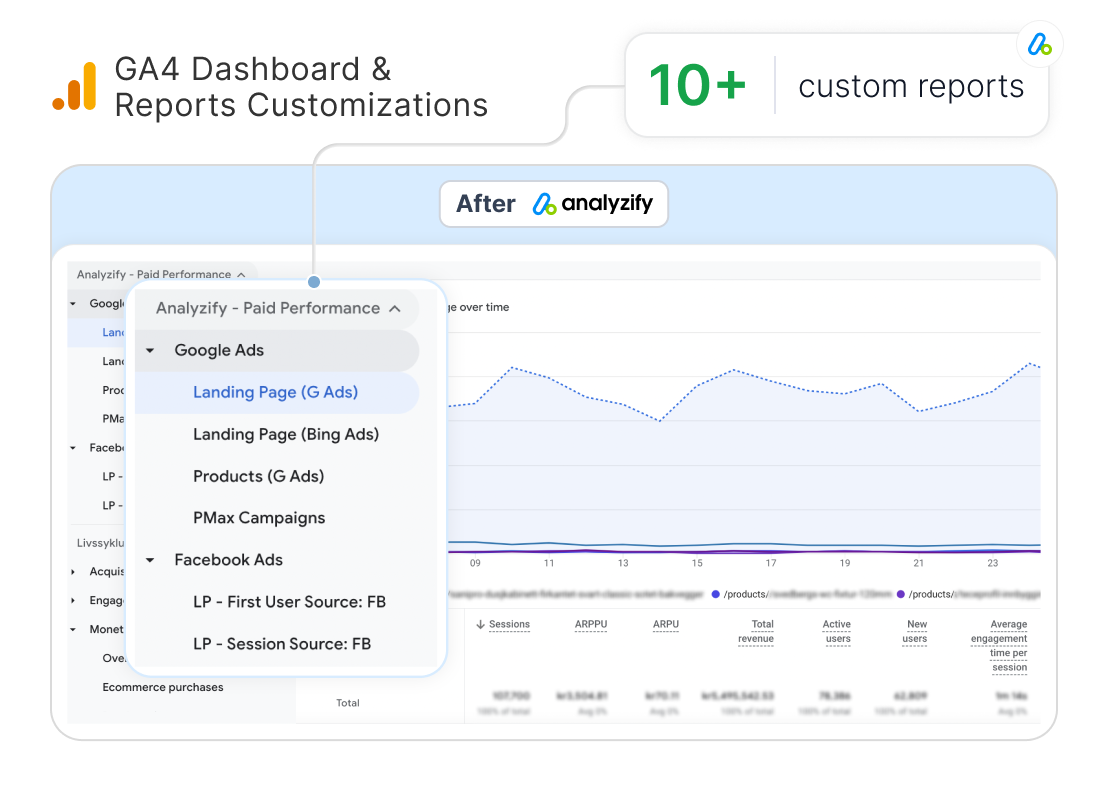Sort by Total revenue column
The width and height of the screenshot is (1110, 790).
click(x=755, y=631)
